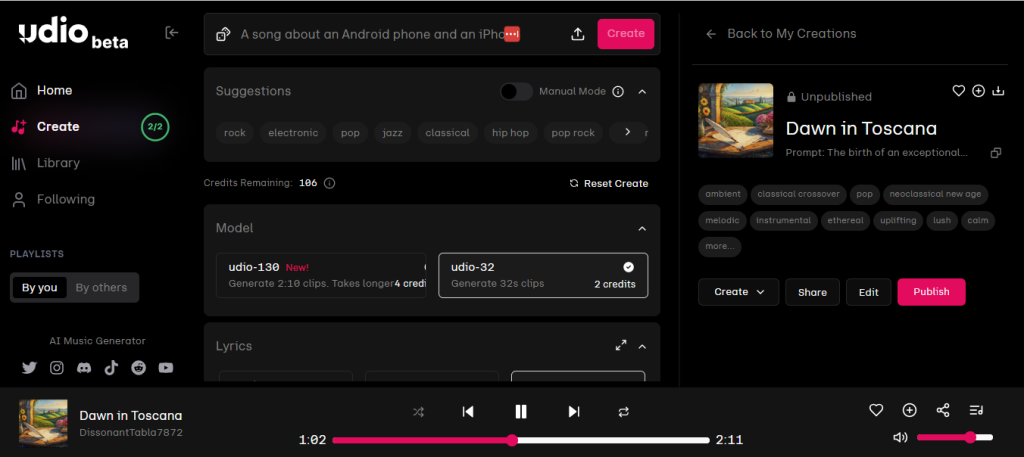
Task: Download Dawn in Toscana using download icon
Action: click(998, 91)
